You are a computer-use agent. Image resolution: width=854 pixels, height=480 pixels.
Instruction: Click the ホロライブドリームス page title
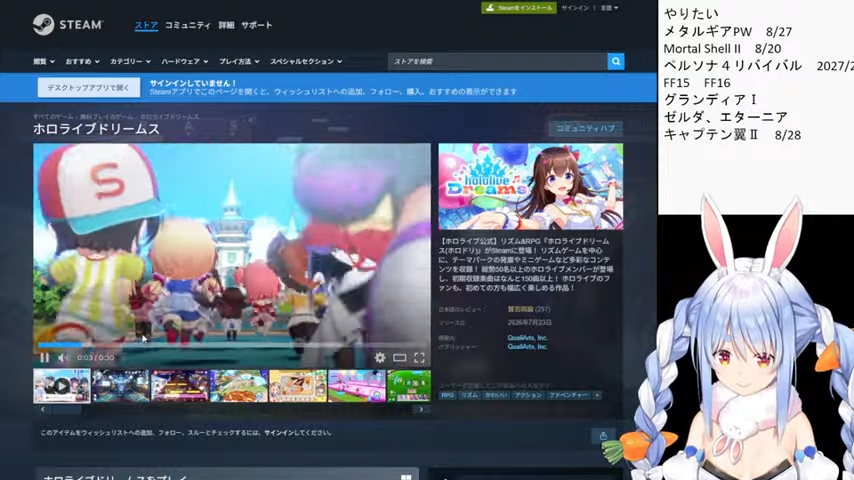pos(96,129)
